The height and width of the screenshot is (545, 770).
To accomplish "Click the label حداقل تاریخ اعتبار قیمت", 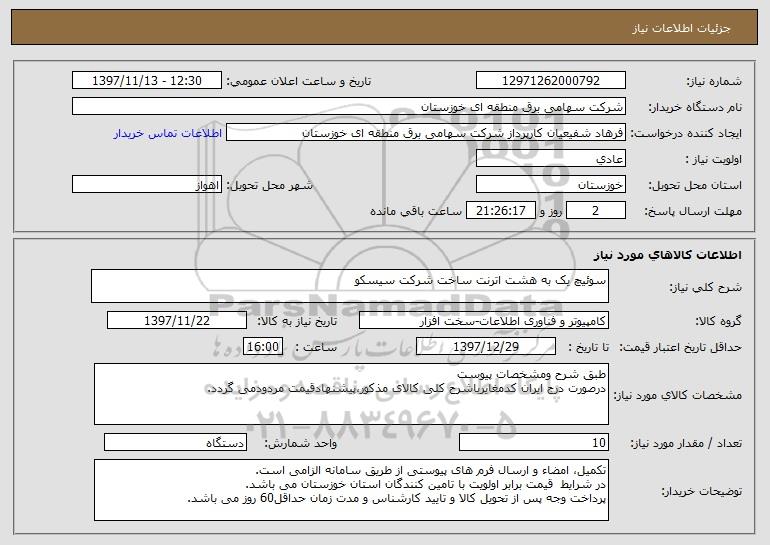I will click(x=680, y=347).
